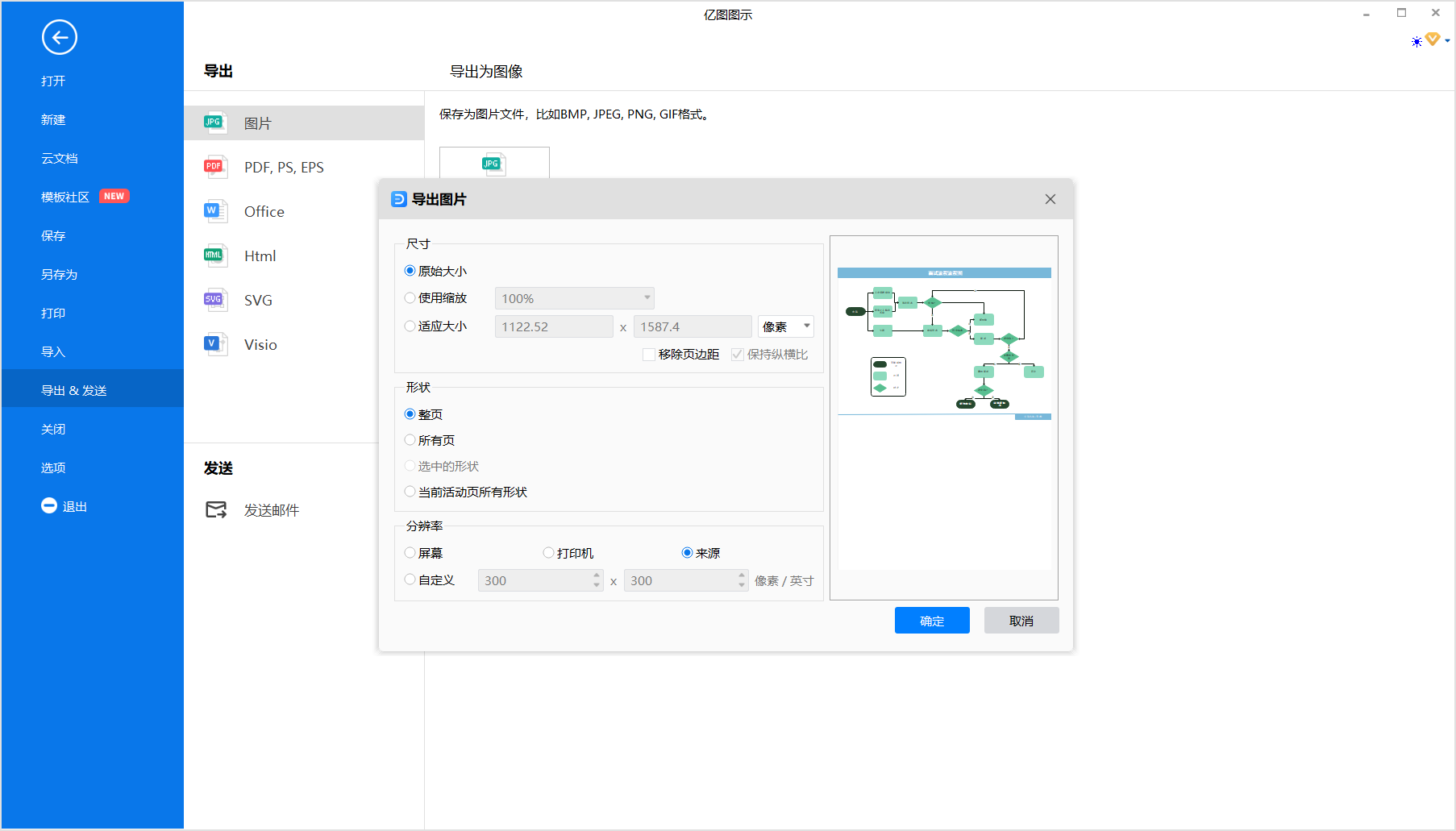This screenshot has height=831, width=1456.
Task: Click the JPG image export icon
Action: click(214, 123)
